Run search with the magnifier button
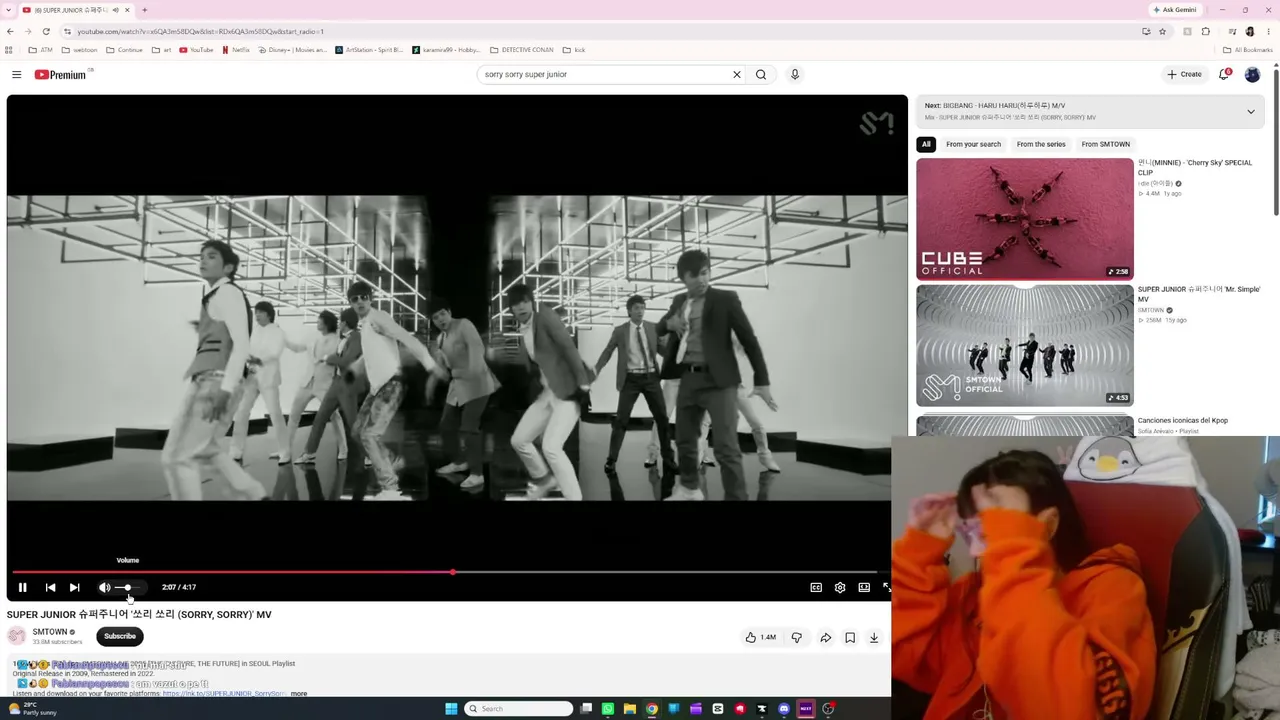 click(x=761, y=74)
